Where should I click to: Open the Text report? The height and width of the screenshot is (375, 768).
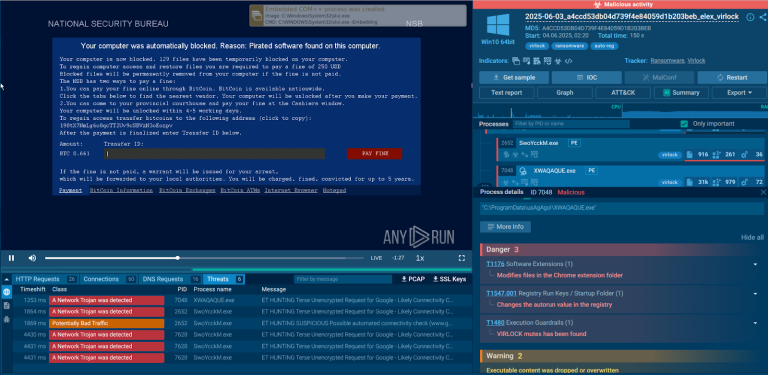(506, 93)
